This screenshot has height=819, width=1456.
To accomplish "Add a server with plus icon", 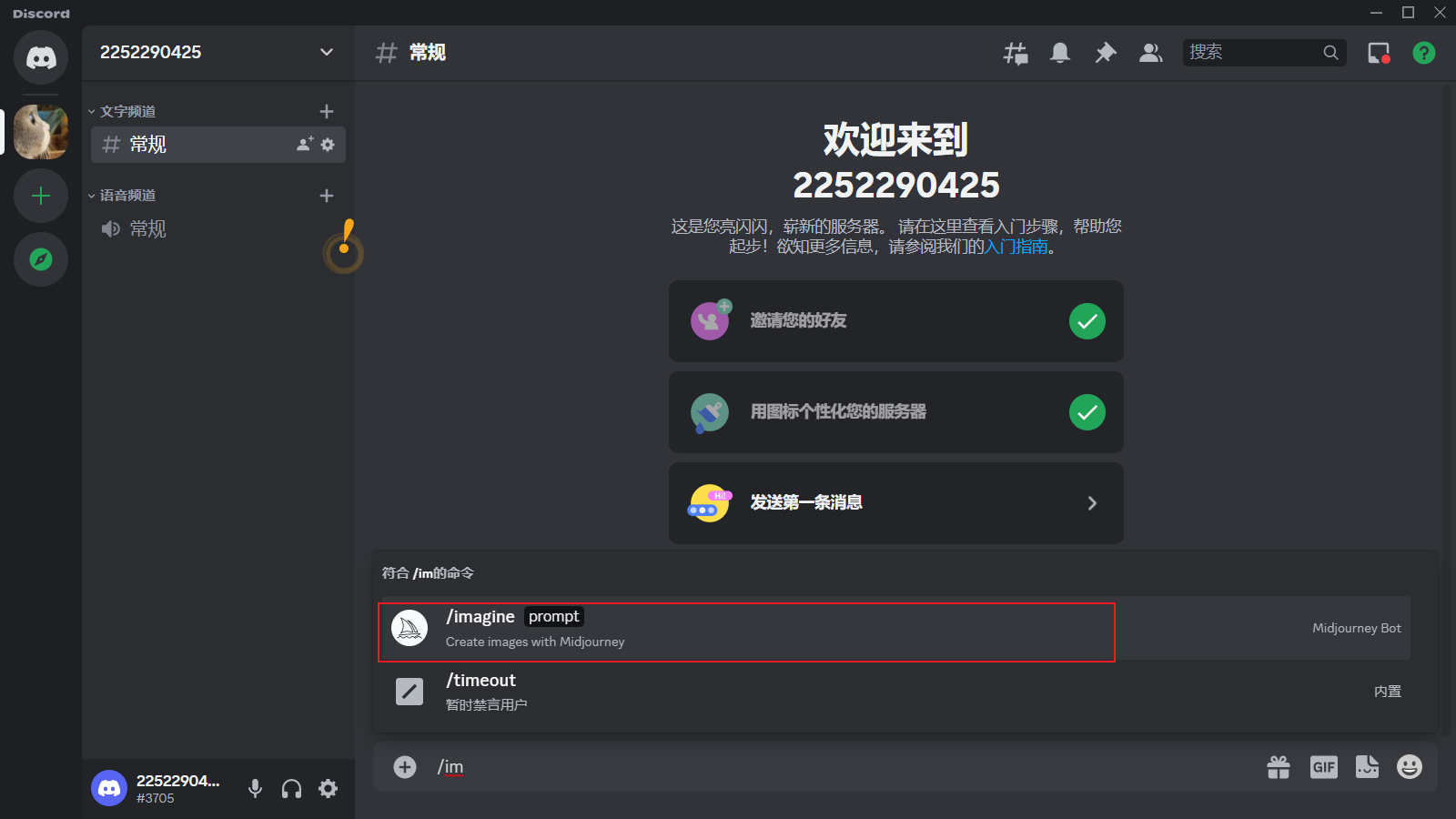I will pyautogui.click(x=41, y=196).
